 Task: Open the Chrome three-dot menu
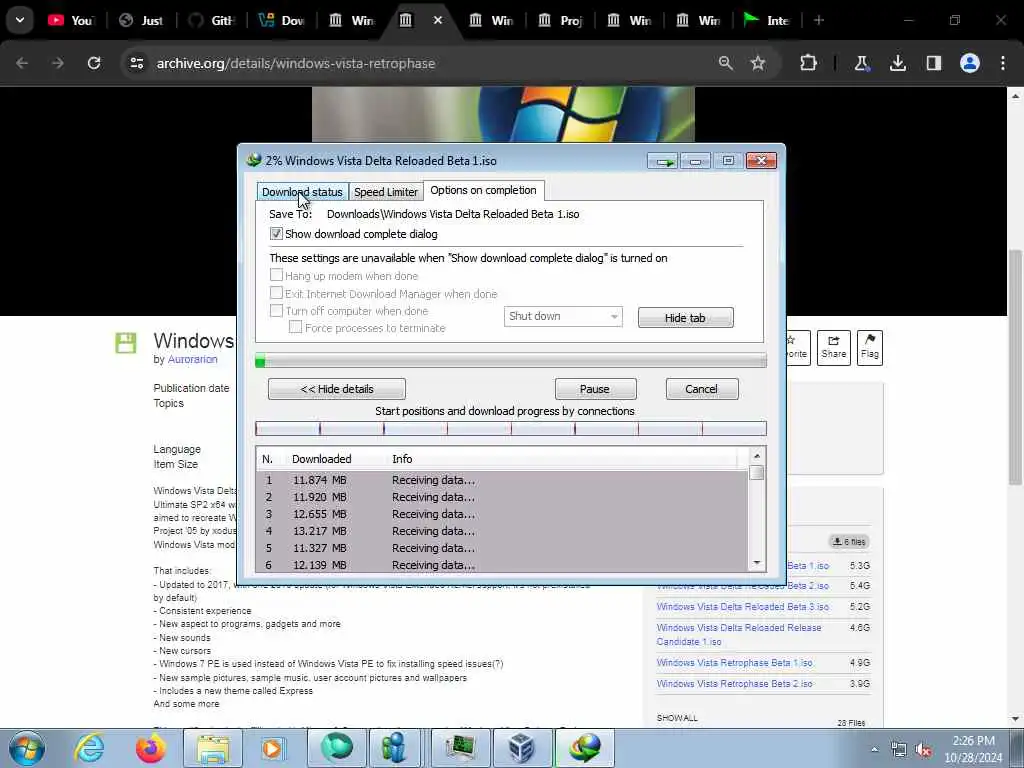click(x=1003, y=63)
